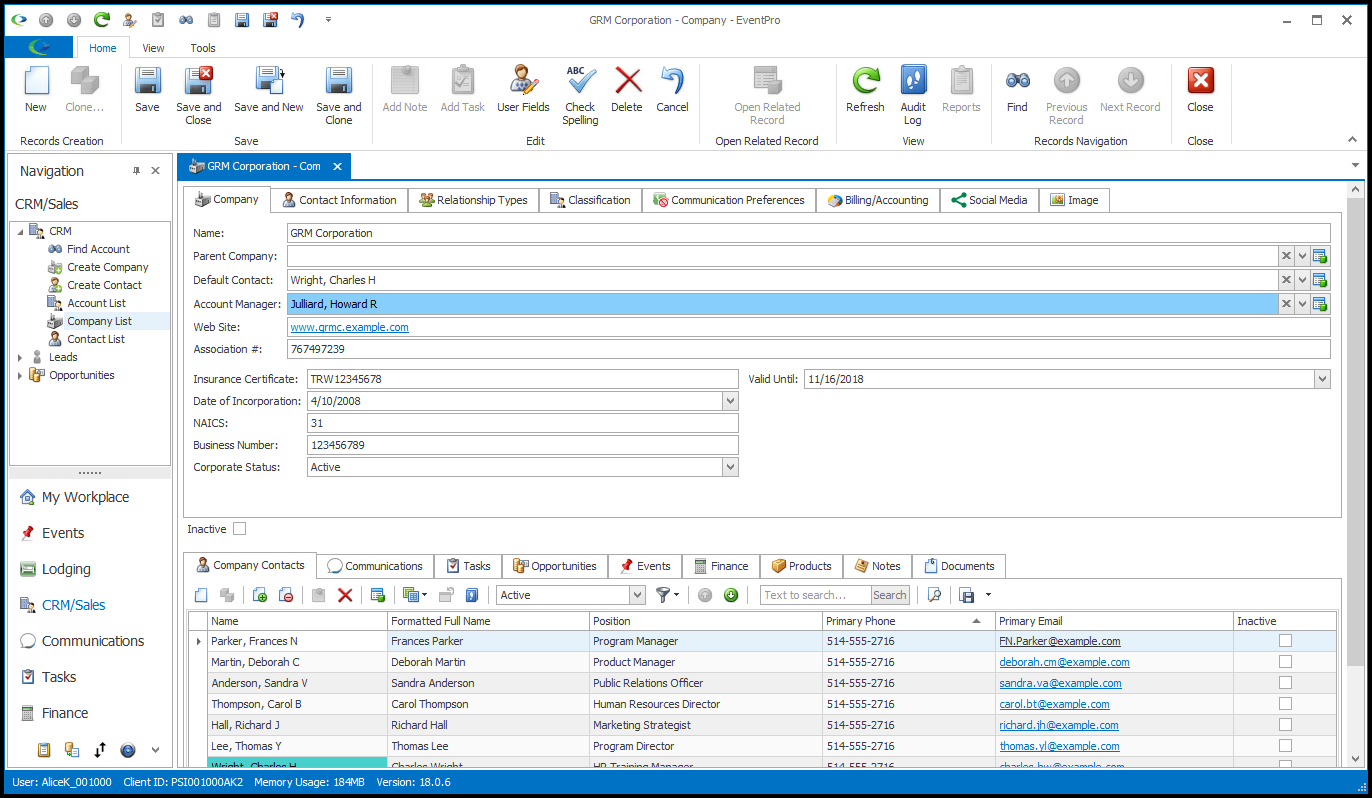Save the company record
Screen dimensions: 1372x798
[147, 89]
